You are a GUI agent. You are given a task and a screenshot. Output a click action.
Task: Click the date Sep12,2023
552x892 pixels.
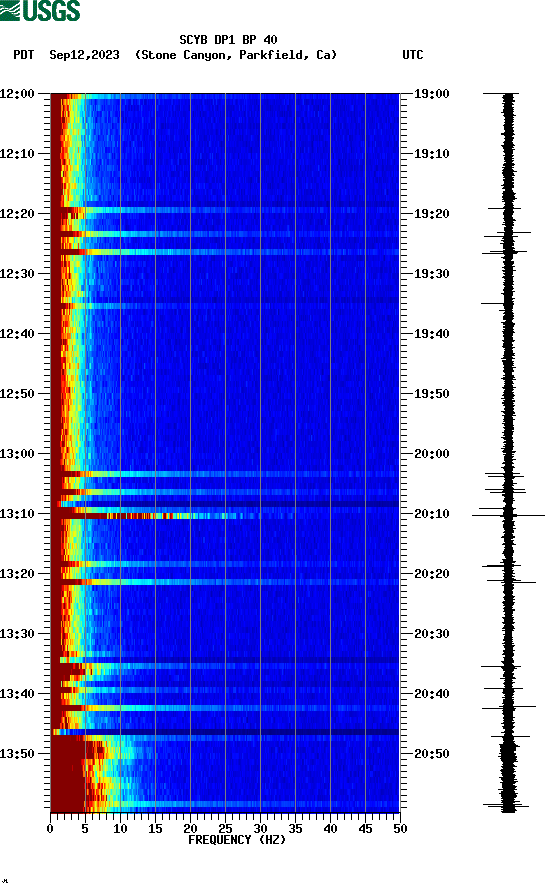(x=84, y=55)
